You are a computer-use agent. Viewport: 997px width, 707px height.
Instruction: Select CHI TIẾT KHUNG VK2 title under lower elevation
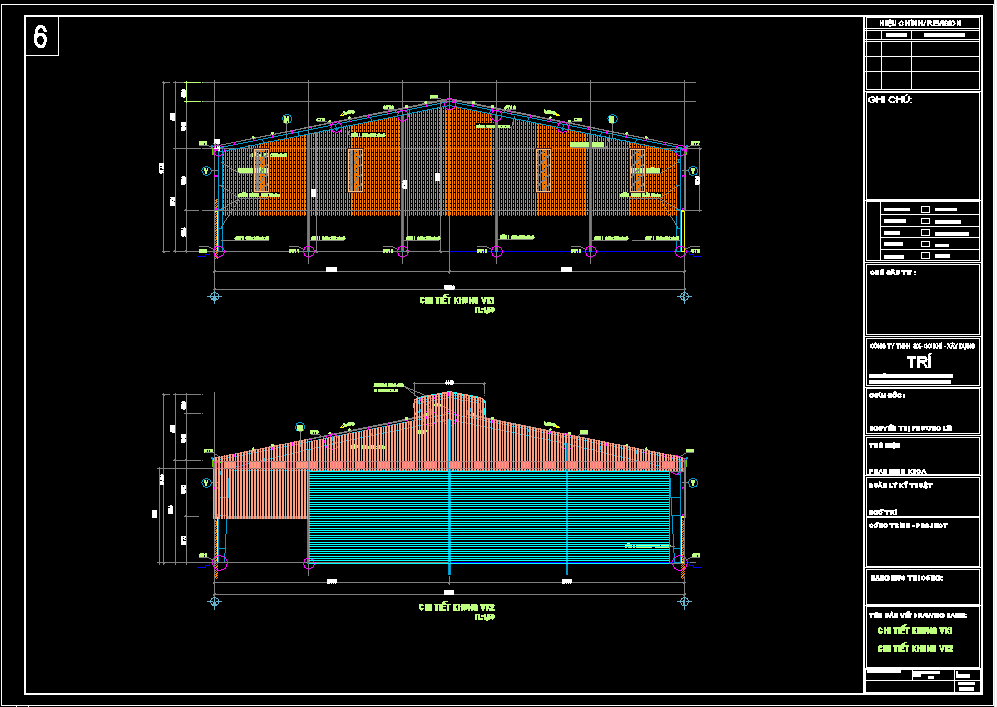point(457,607)
